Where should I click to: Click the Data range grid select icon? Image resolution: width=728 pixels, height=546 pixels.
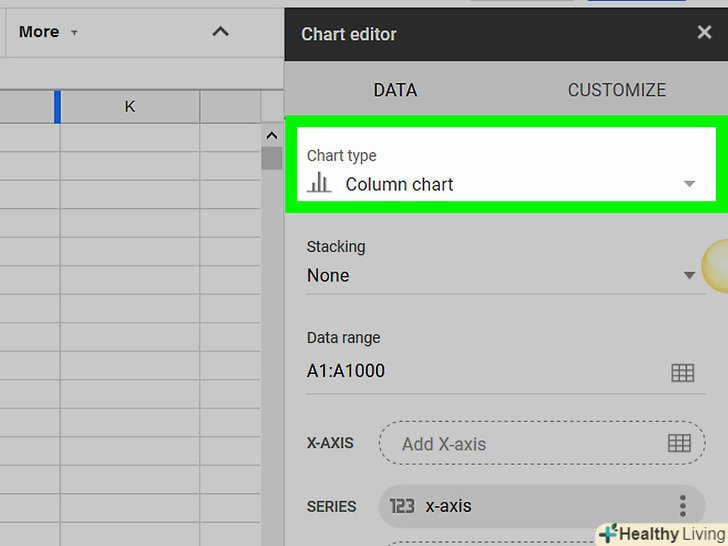[x=682, y=373]
